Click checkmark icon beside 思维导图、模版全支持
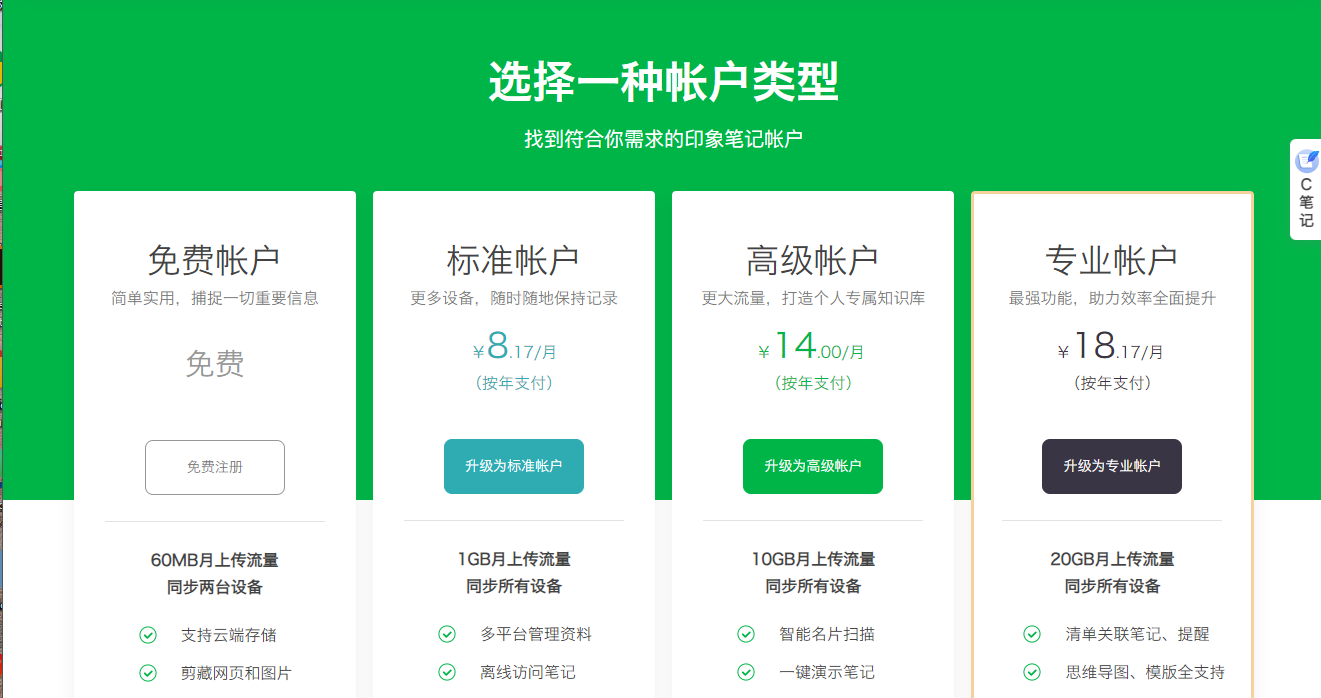 [1032, 672]
